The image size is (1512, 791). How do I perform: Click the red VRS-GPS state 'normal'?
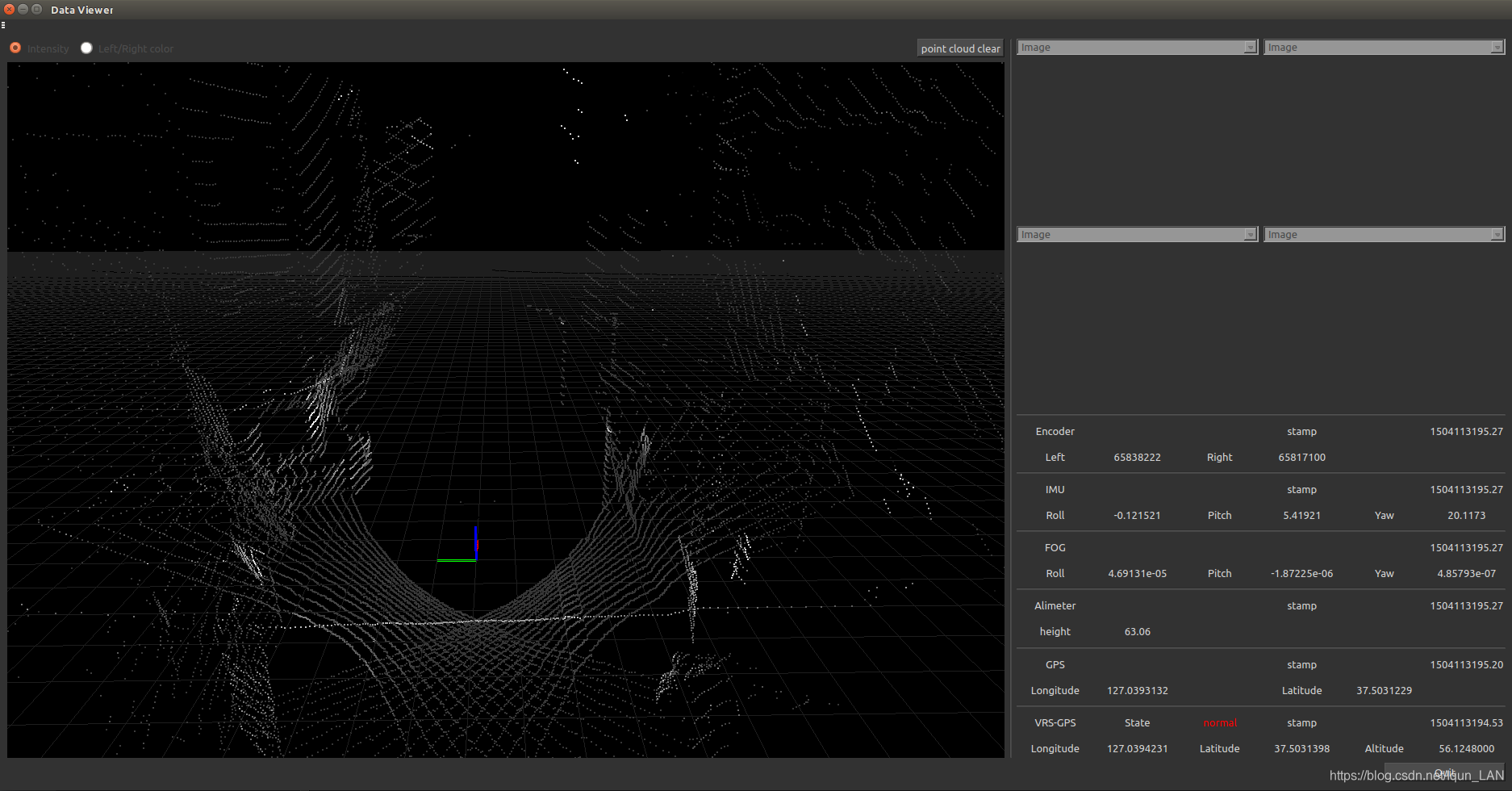coord(1219,723)
